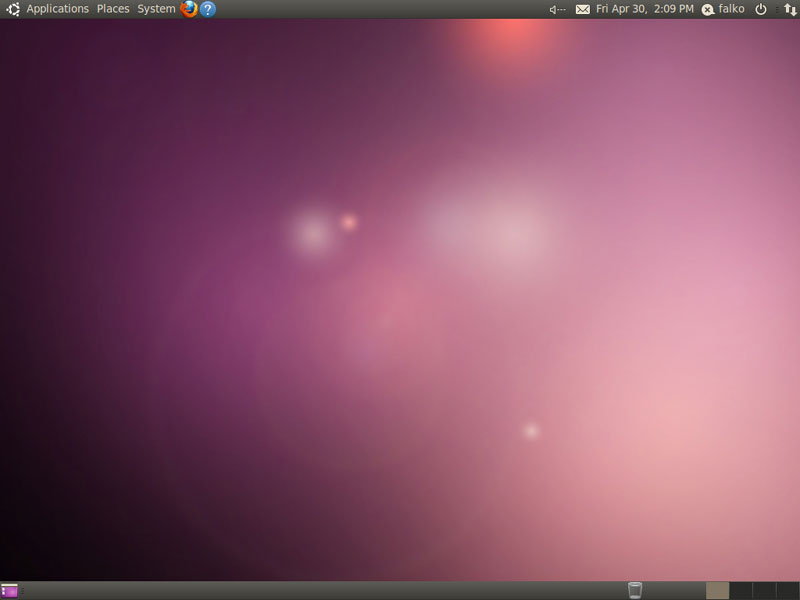The height and width of the screenshot is (600, 800).
Task: Open the Applications menu
Action: point(57,9)
